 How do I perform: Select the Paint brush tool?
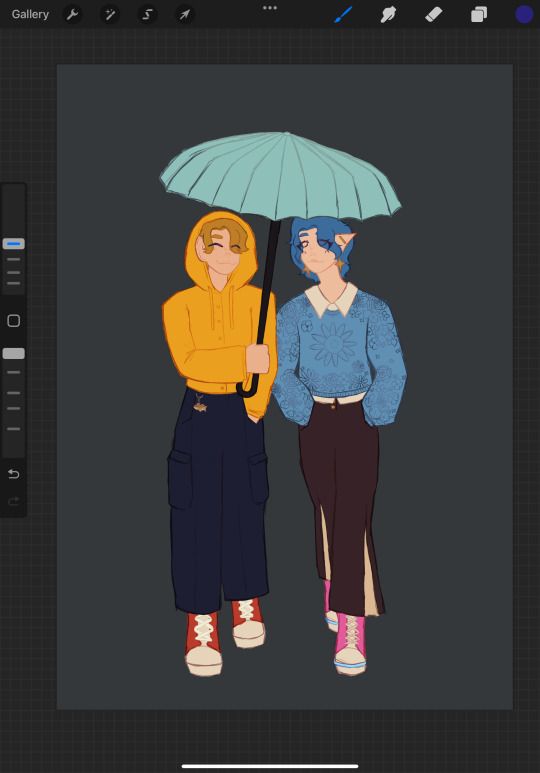click(x=343, y=14)
